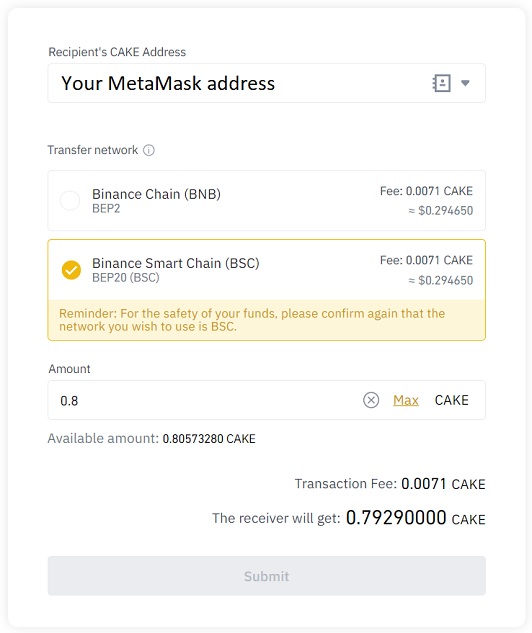This screenshot has width=532, height=633.
Task: Expand the recipient address dropdown arrow
Action: point(465,83)
